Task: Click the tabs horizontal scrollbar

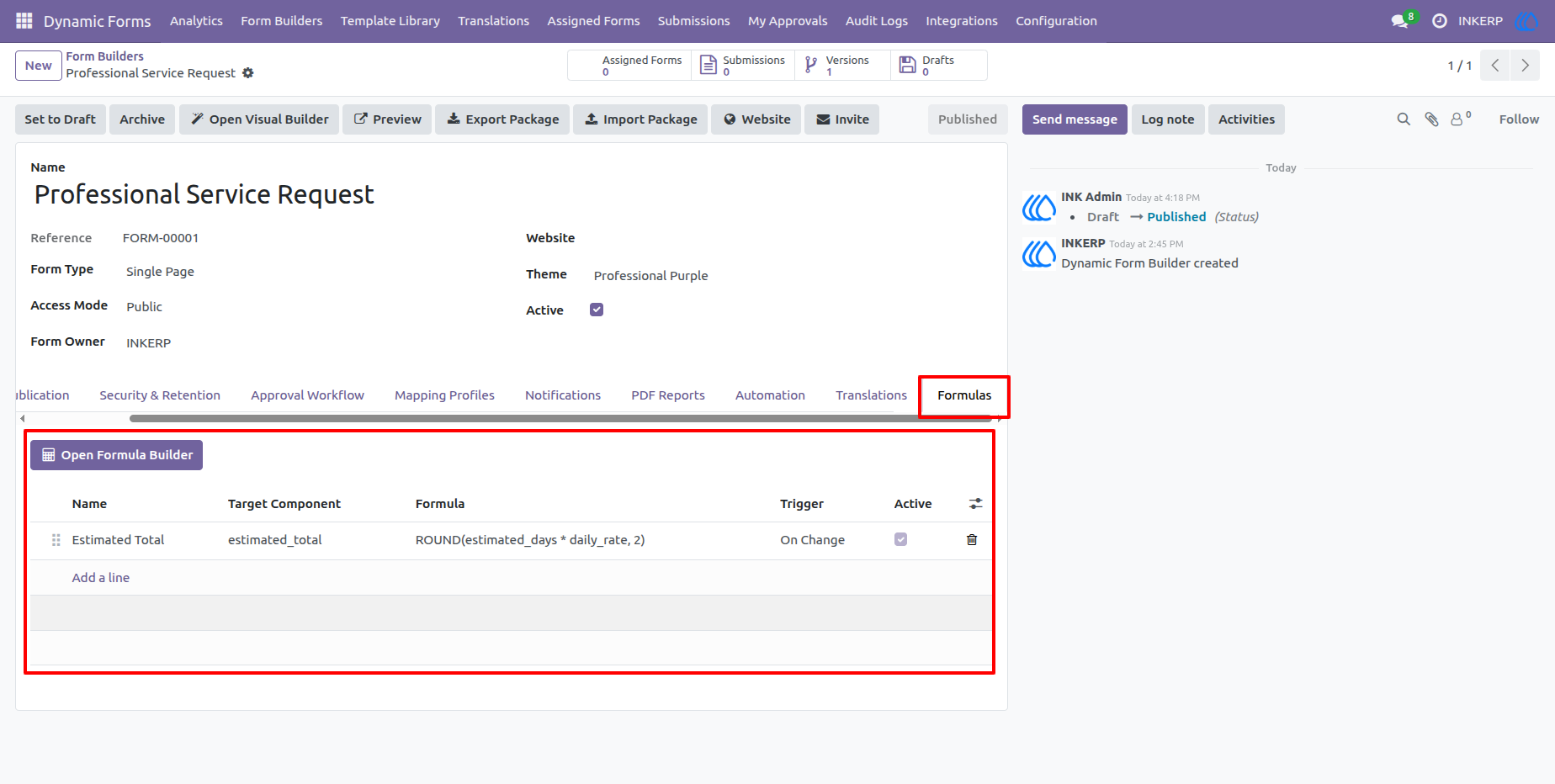Action: coord(560,418)
